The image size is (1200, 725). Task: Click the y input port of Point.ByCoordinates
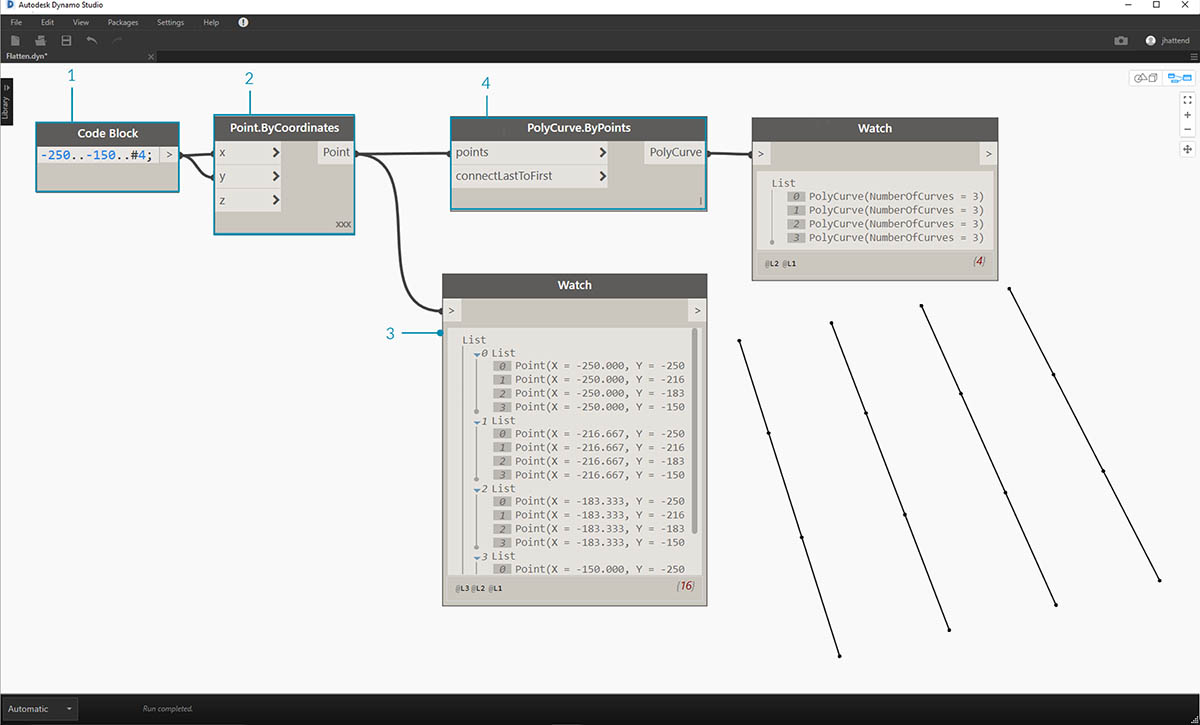[x=248, y=176]
